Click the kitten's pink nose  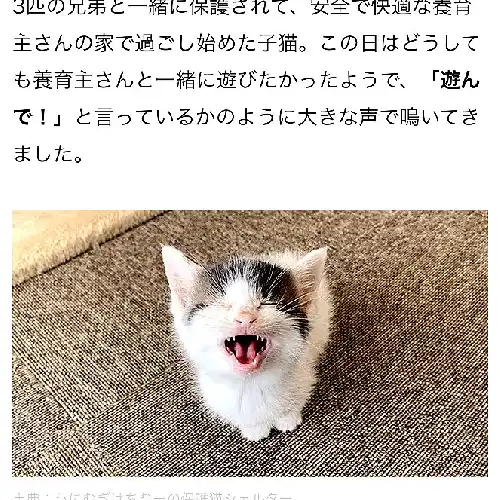[x=246, y=317]
